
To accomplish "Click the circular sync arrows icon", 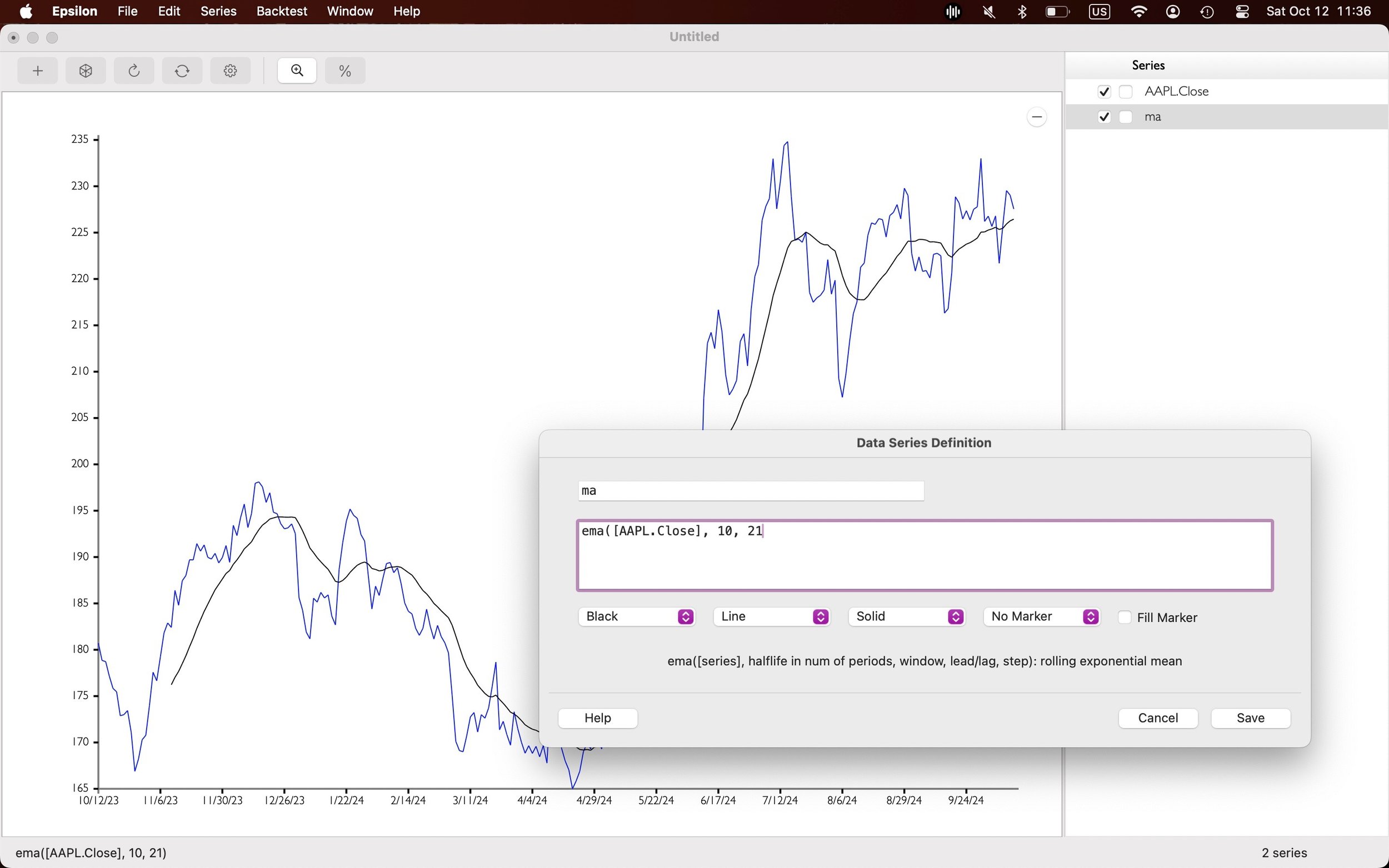I will [182, 71].
